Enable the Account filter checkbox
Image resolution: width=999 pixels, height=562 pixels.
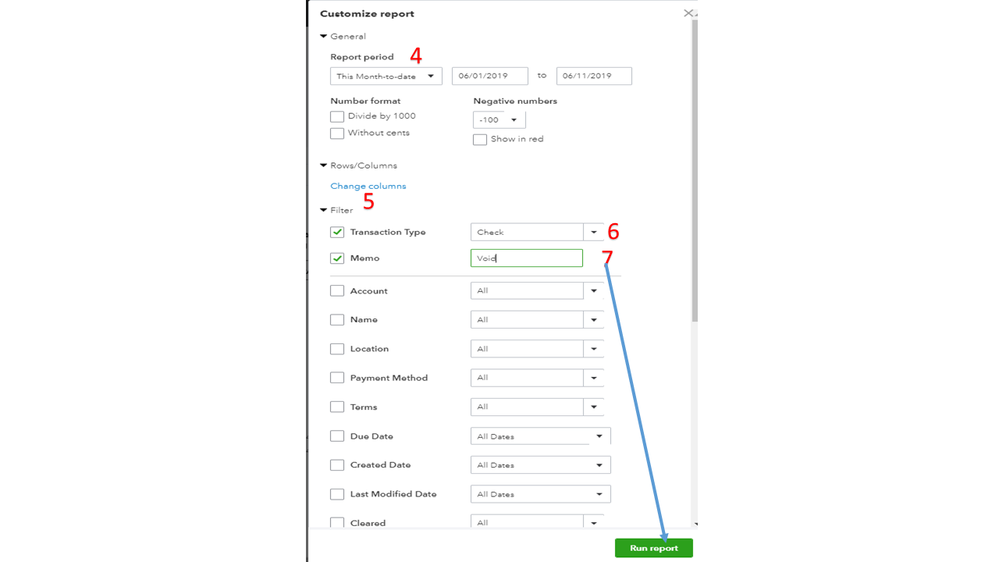click(337, 291)
